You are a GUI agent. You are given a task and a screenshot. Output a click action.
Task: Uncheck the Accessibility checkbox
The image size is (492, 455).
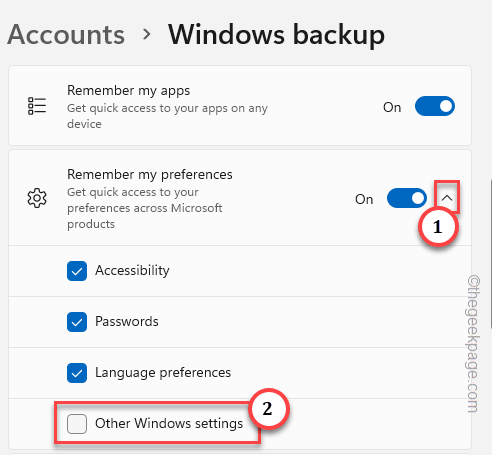coord(77,271)
